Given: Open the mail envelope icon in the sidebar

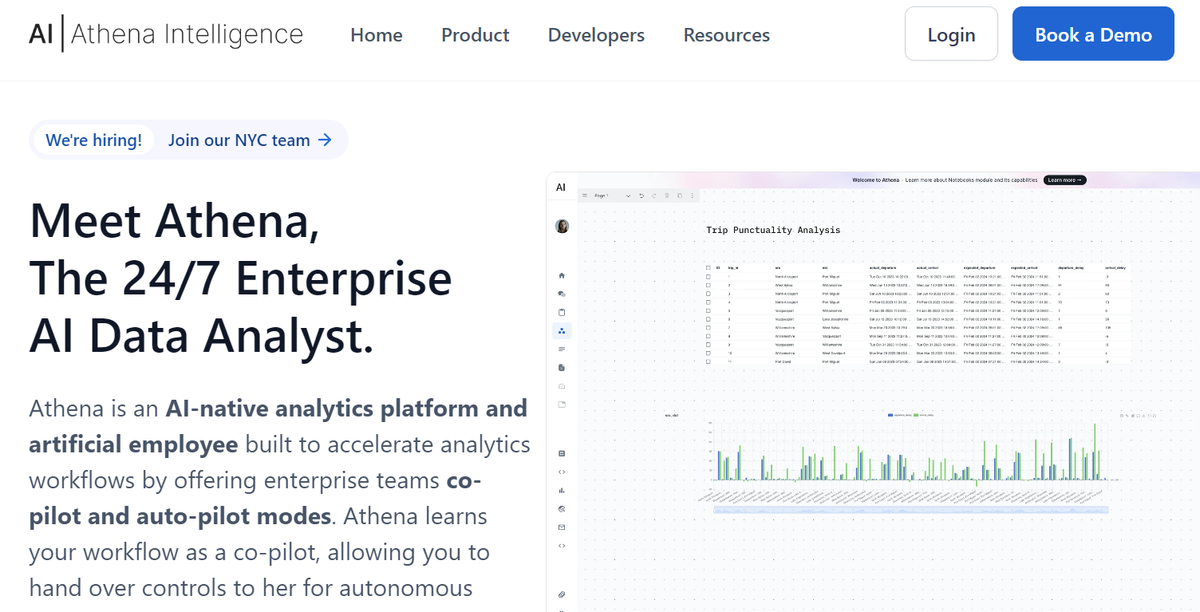Looking at the screenshot, I should tap(561, 525).
